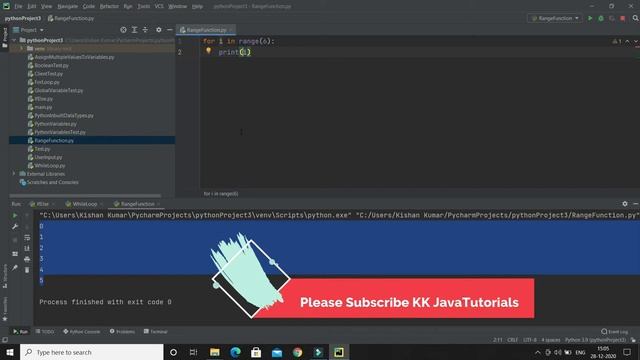
Task: Open the Favorites side tab
Action: 4,309
